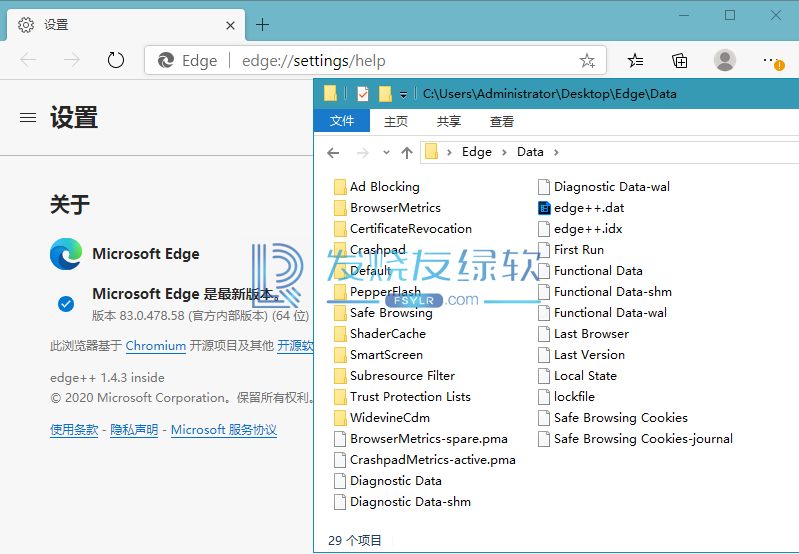799x554 pixels.
Task: Select the Trust Protection Lists folder
Action: 403,397
